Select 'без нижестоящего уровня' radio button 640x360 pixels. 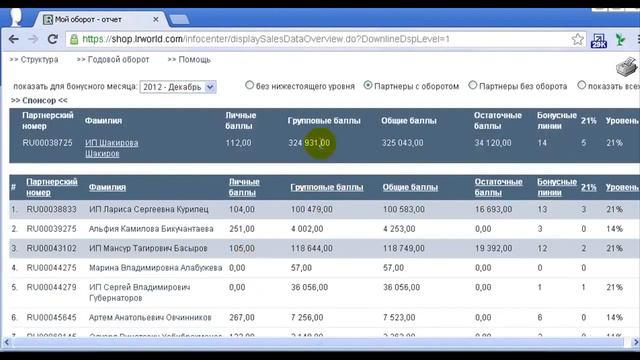249,85
